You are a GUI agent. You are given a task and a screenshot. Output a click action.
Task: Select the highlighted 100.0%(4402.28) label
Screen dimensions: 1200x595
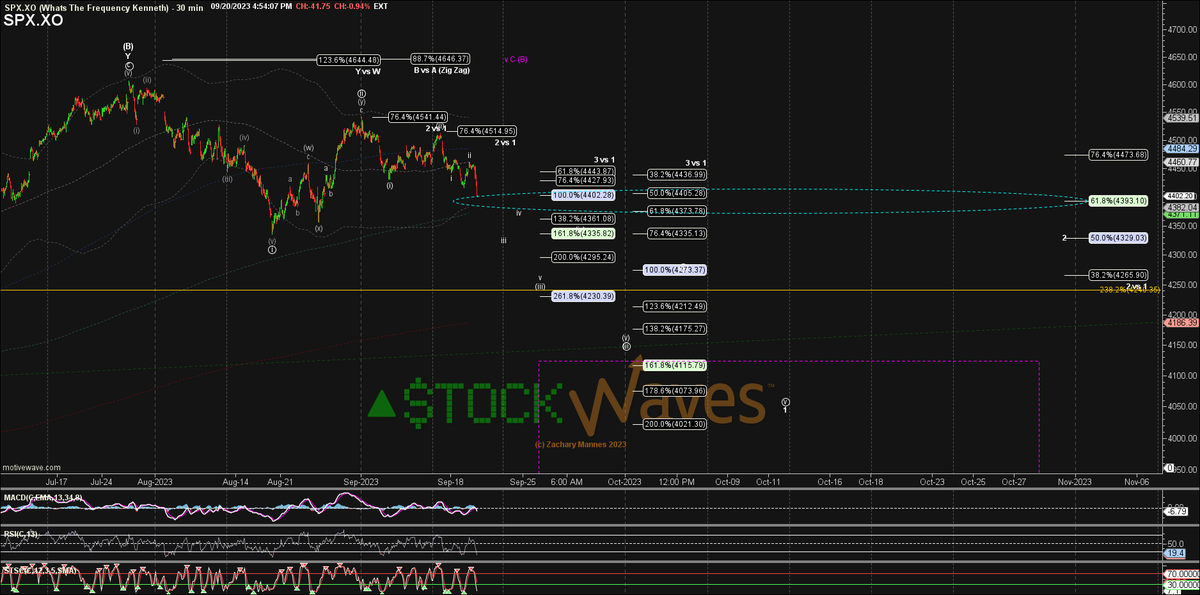[x=582, y=194]
